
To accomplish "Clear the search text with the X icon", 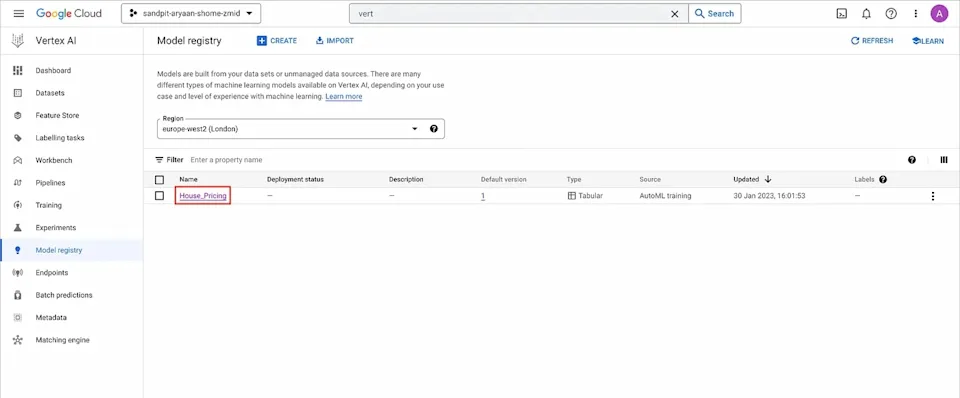I will coord(675,13).
